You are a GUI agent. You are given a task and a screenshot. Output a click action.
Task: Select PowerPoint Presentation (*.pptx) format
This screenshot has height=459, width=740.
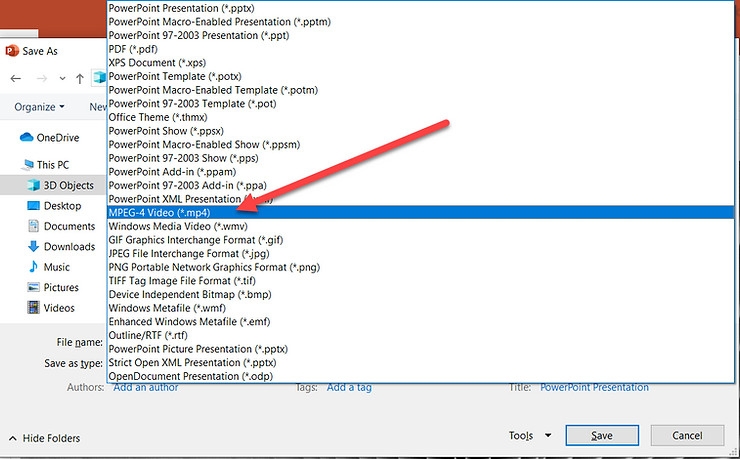[420, 8]
